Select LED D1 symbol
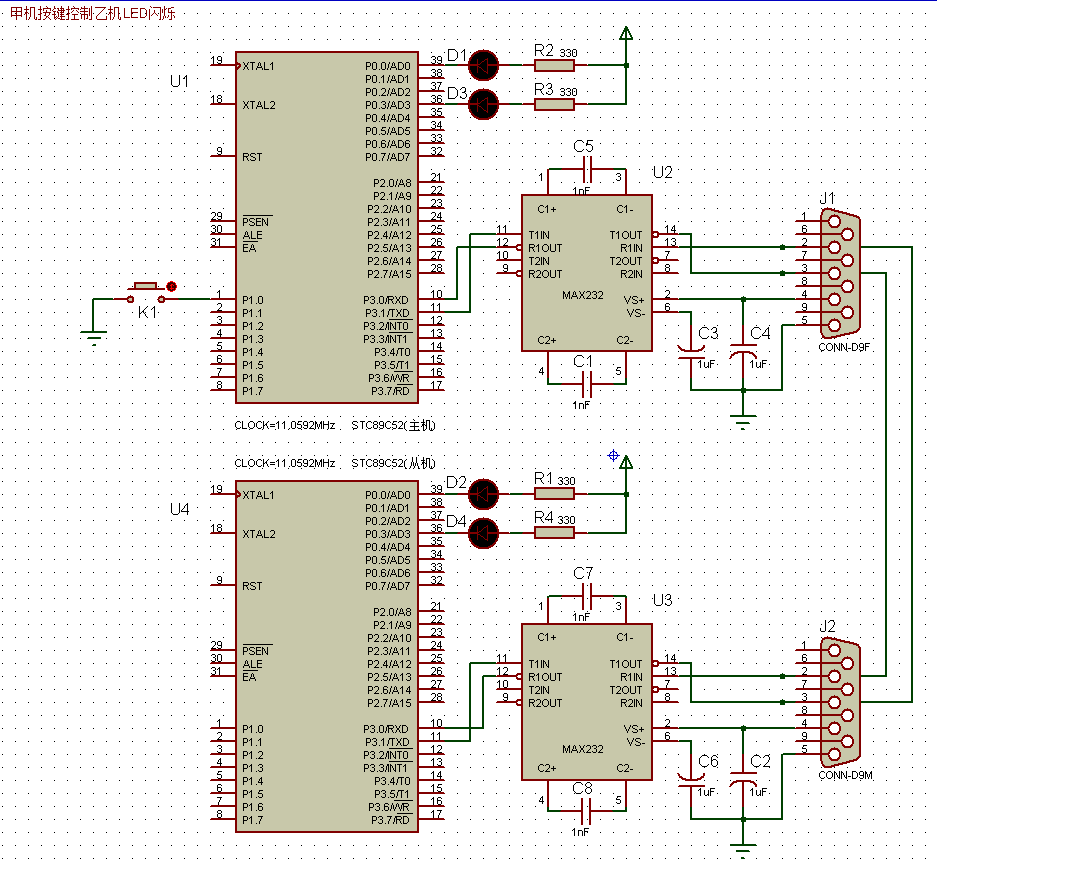The image size is (1066, 869). pos(483,65)
